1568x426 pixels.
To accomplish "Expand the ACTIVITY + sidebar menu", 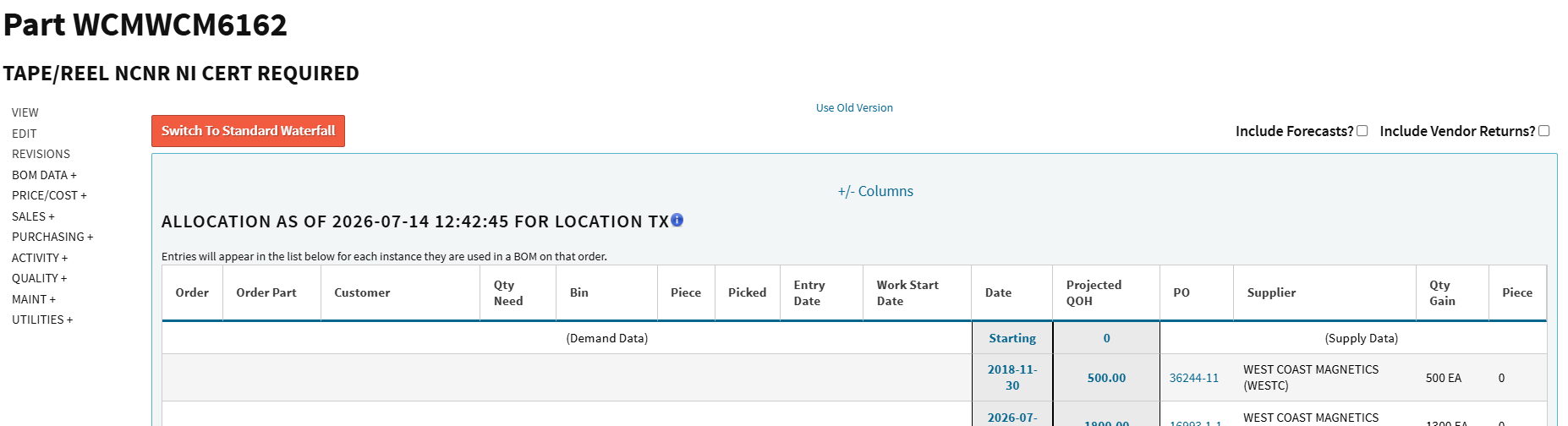I will (40, 258).
